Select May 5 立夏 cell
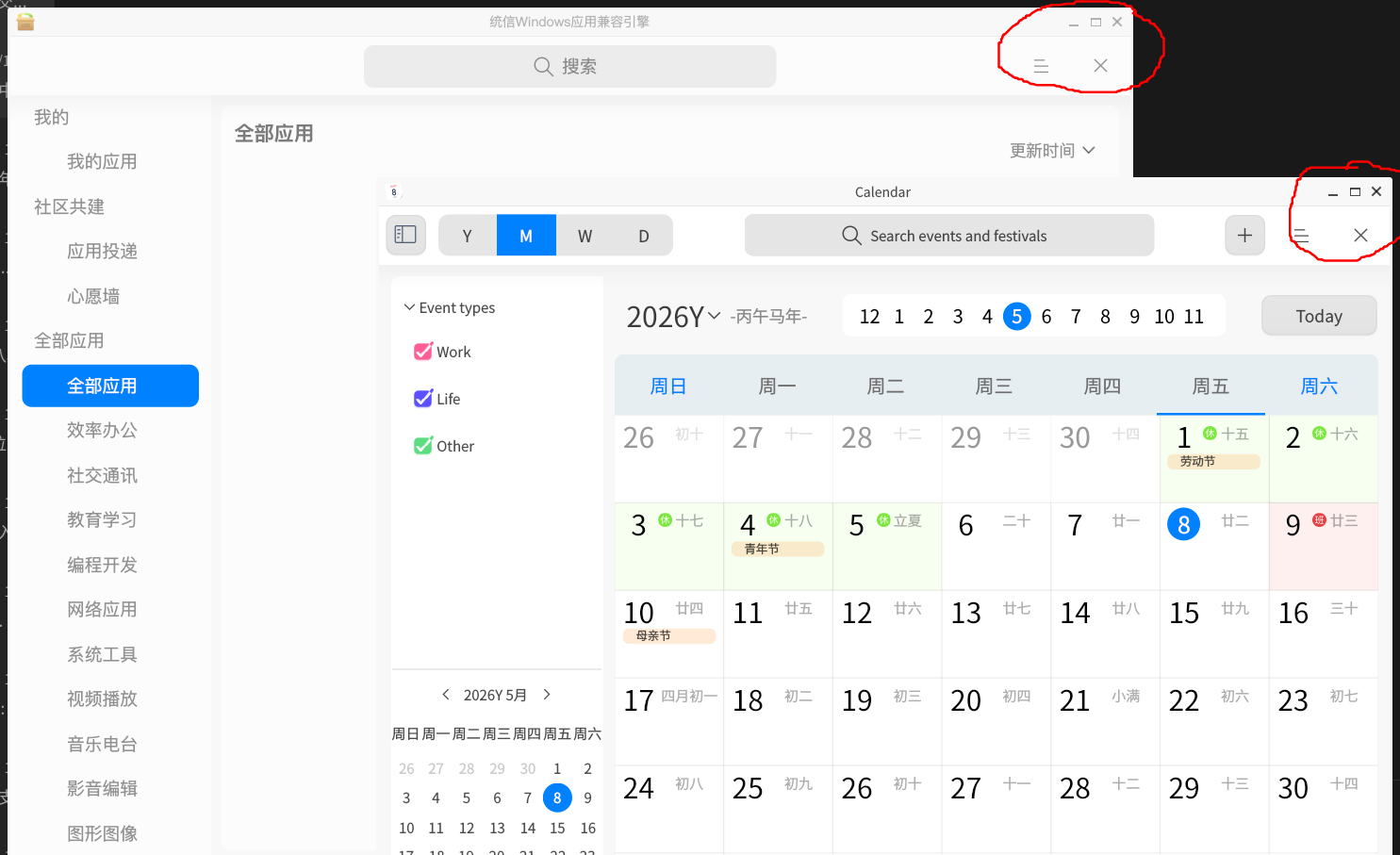Screen dimensions: 1400x855 click(x=887, y=546)
